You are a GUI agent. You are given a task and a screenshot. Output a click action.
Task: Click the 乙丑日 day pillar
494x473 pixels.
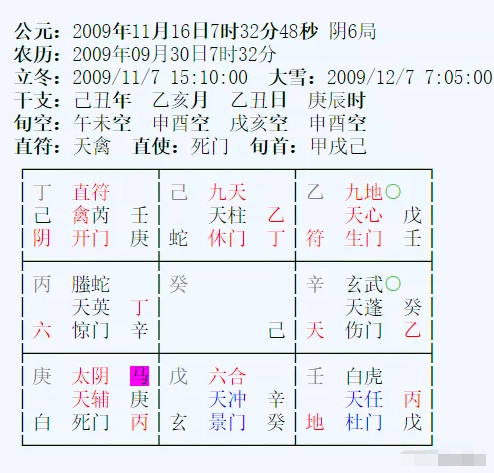click(259, 100)
